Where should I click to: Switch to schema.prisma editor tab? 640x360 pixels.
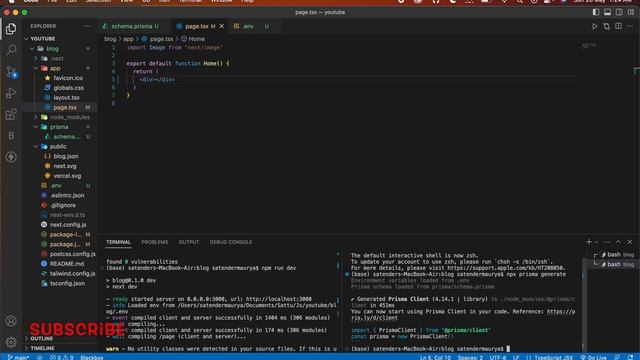pyautogui.click(x=131, y=26)
